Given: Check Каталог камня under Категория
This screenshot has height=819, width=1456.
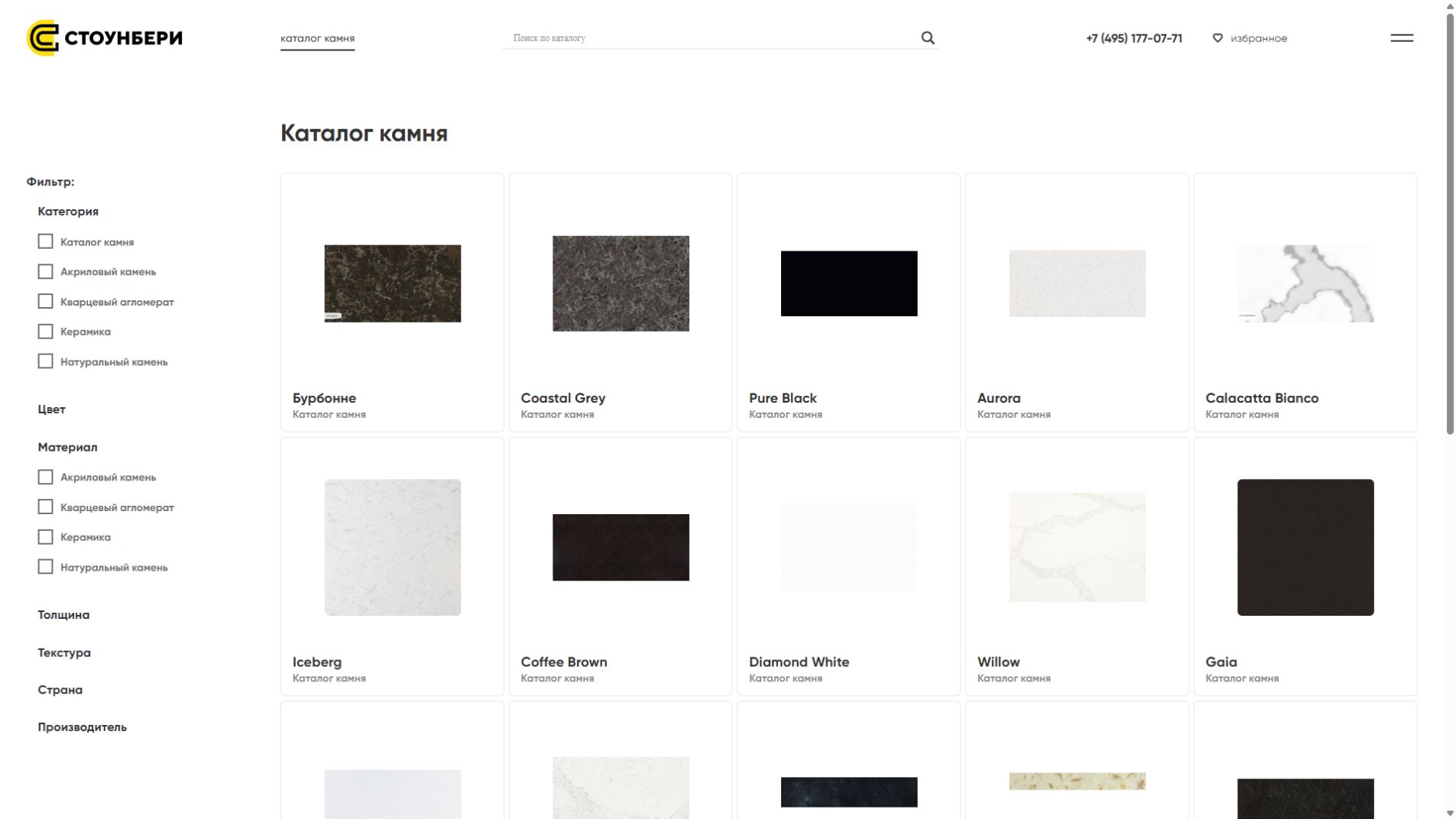Looking at the screenshot, I should coord(45,241).
